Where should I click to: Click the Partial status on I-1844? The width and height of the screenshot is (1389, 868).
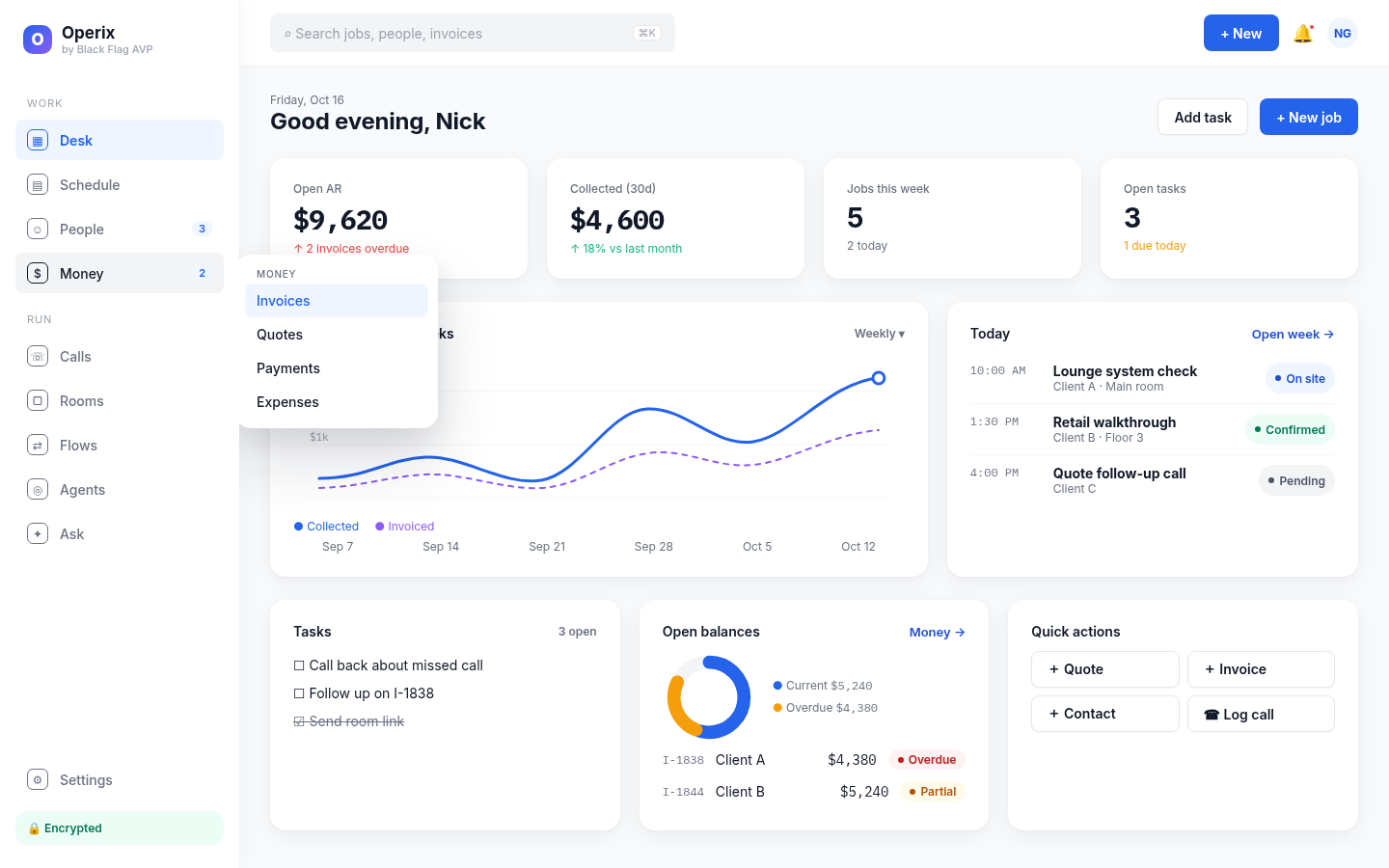(933, 792)
